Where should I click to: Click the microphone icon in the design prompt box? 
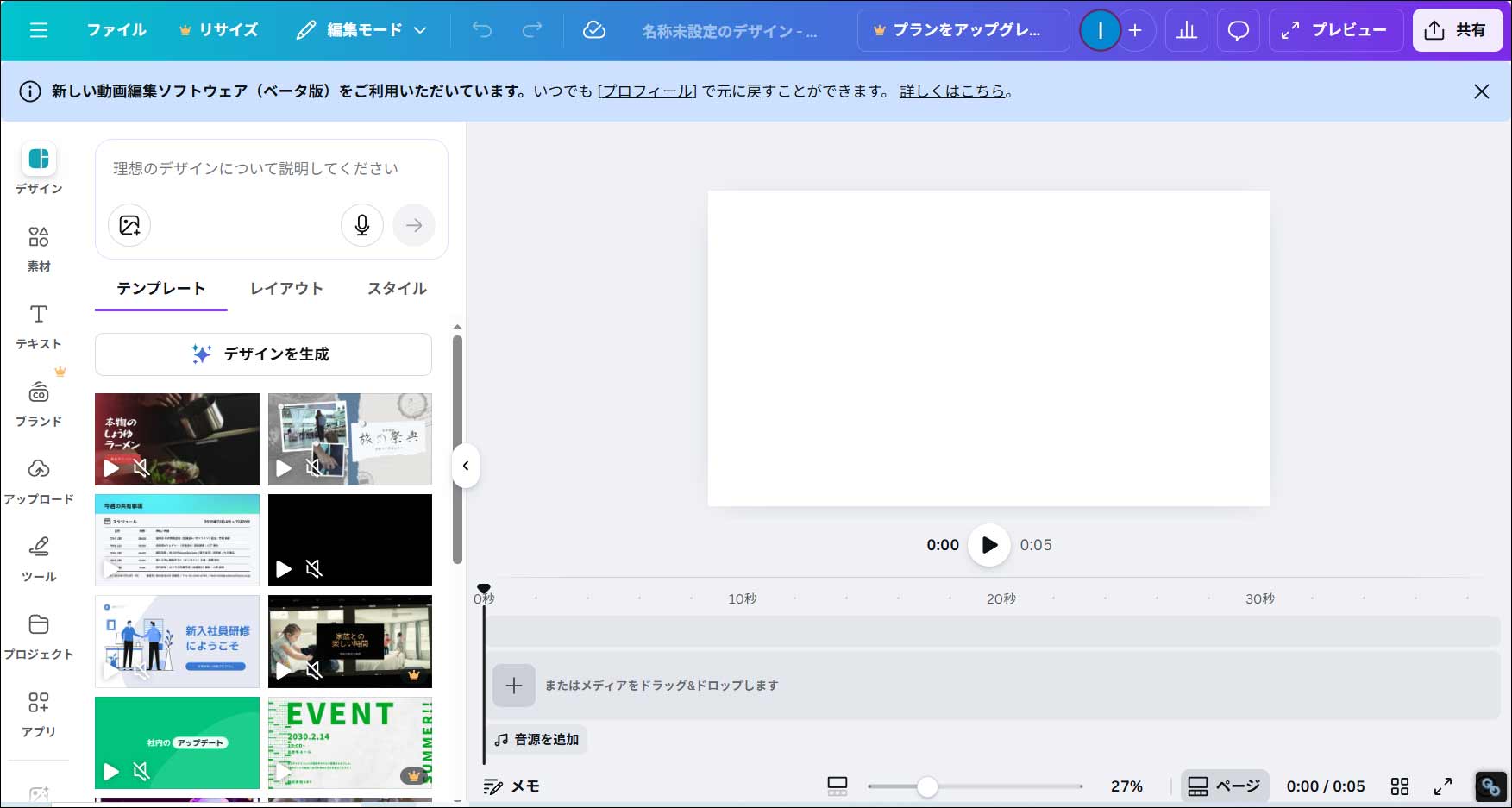point(361,225)
